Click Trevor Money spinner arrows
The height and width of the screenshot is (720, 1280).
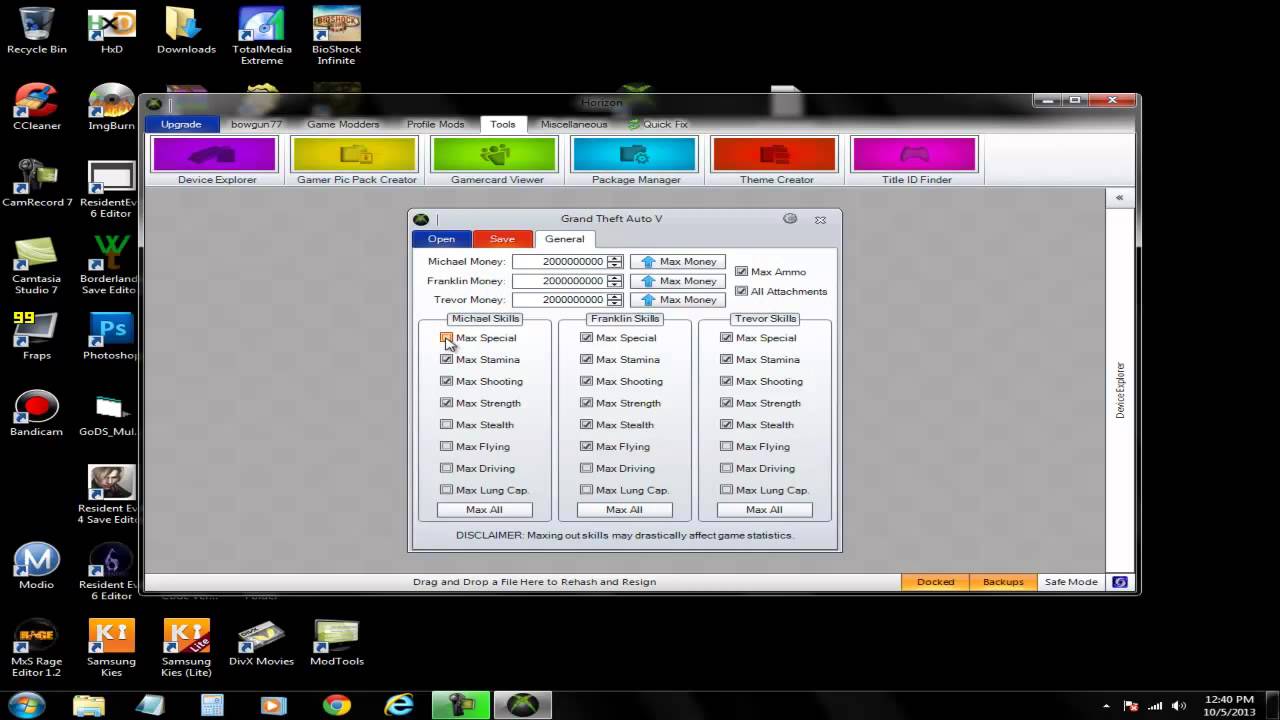614,300
